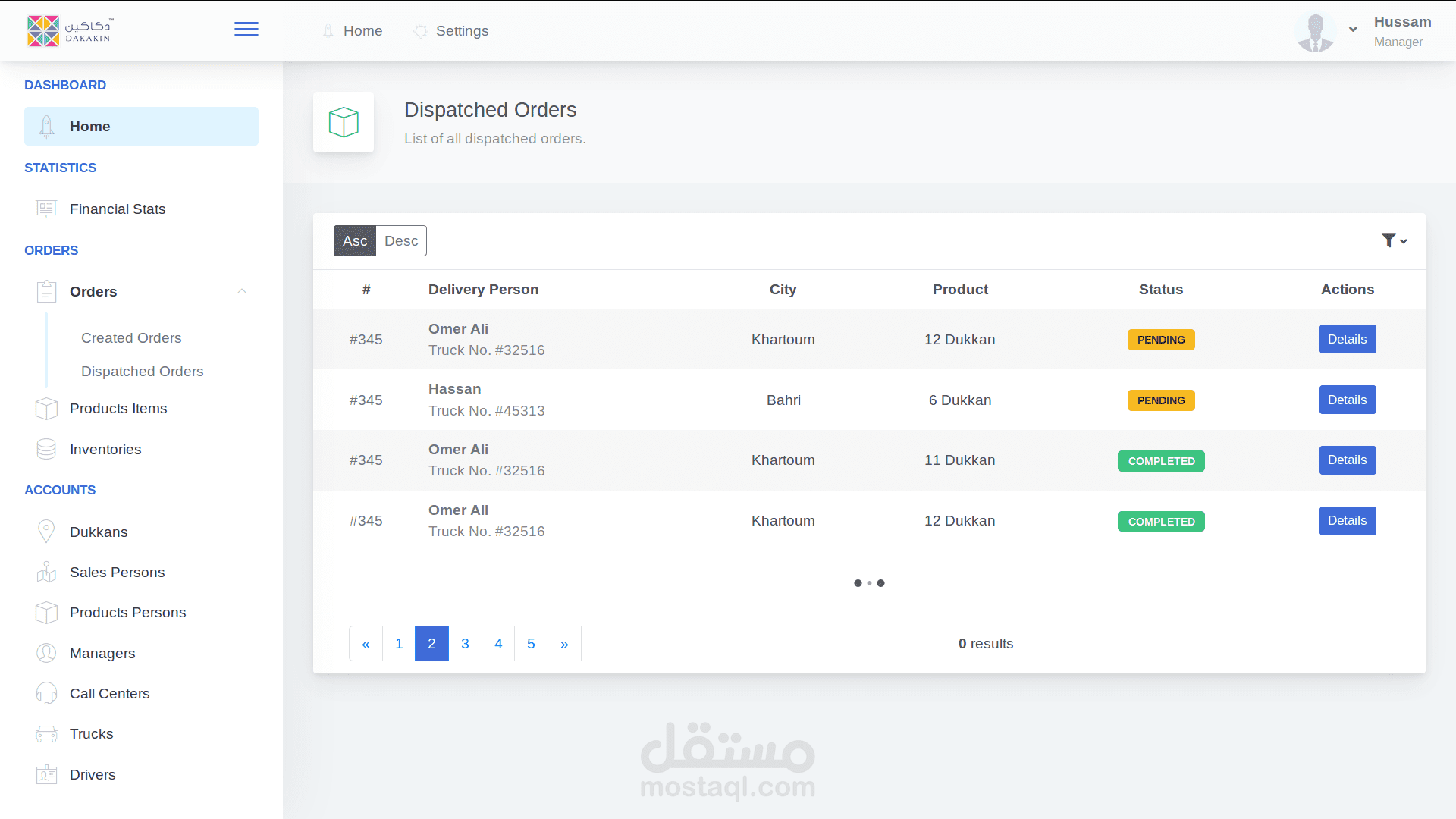Viewport: 1456px width, 819px height.
Task: Switch sorting to Desc
Action: [x=401, y=241]
